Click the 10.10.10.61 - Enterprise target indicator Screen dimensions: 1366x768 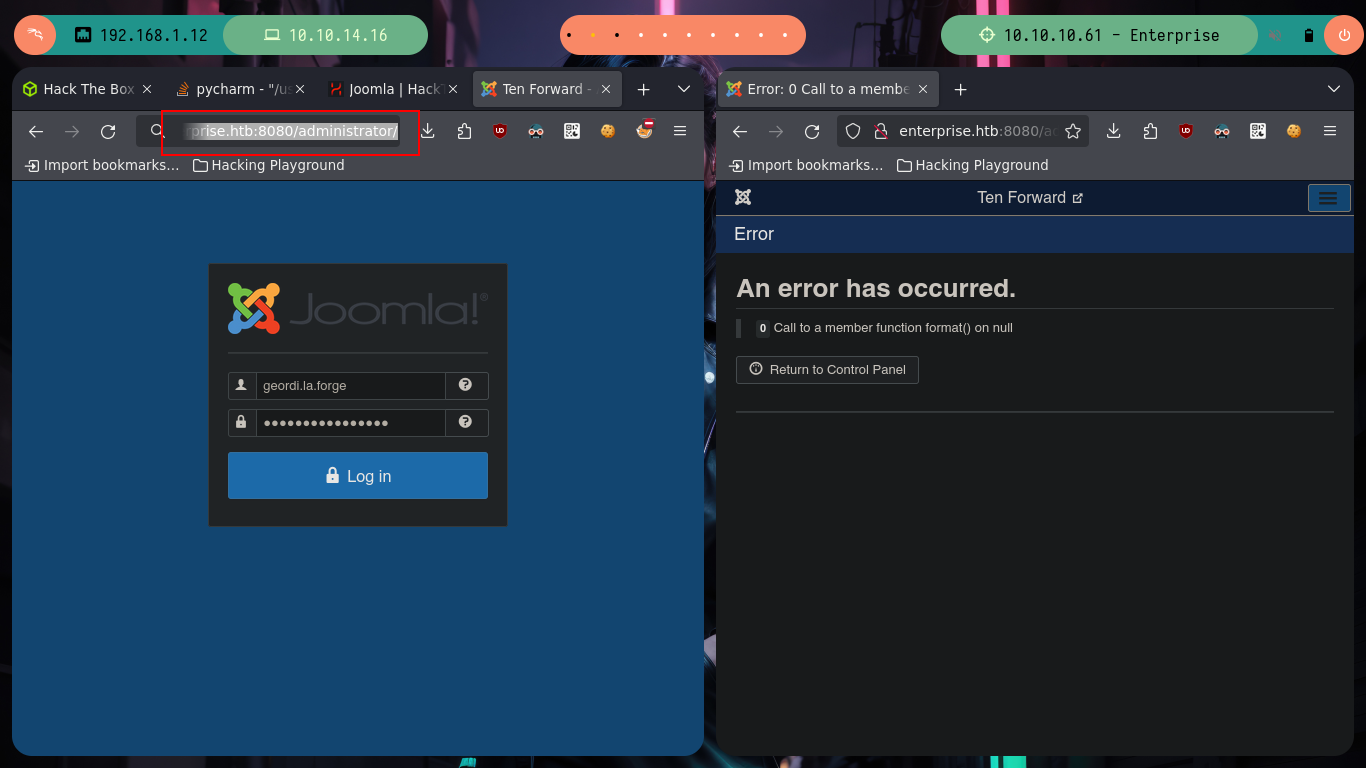pos(1099,35)
